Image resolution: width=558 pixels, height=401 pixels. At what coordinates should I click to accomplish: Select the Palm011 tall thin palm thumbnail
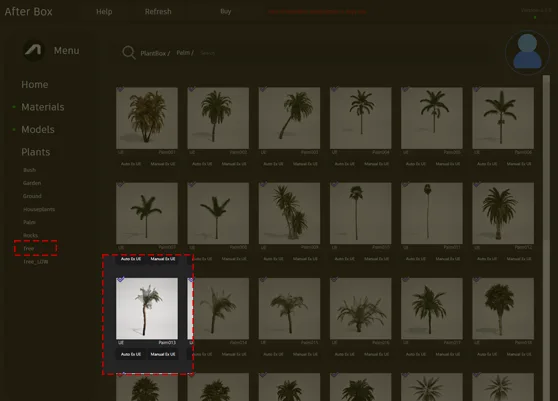click(x=432, y=213)
